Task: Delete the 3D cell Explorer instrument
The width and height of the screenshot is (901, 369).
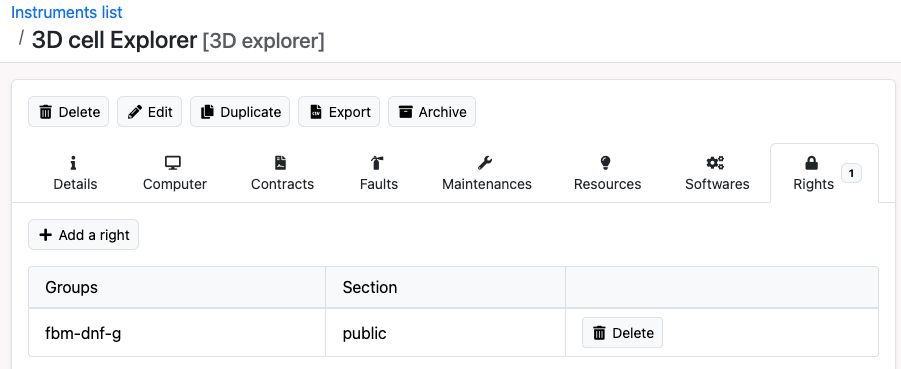Action: pos(68,112)
